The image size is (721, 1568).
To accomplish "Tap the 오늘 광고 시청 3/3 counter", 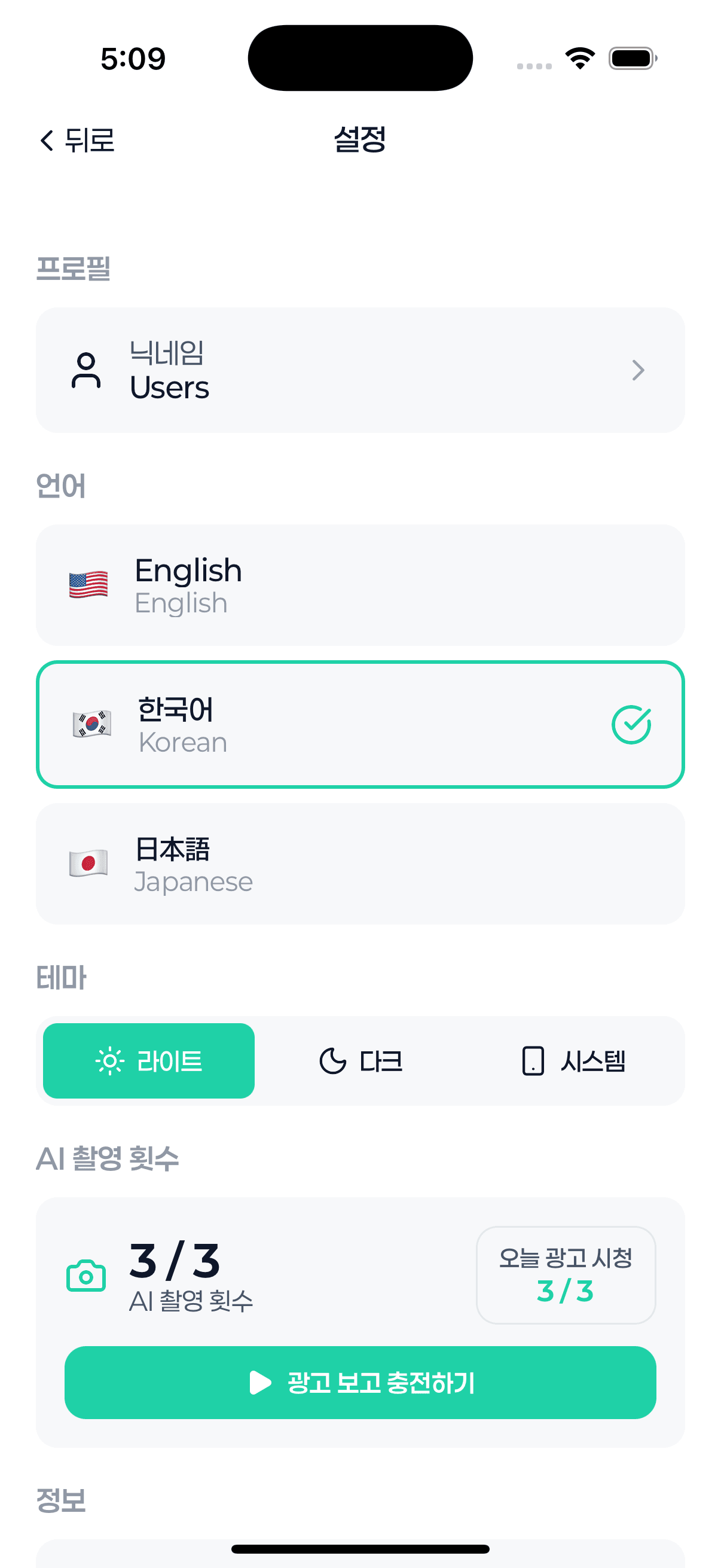I will point(565,1274).
